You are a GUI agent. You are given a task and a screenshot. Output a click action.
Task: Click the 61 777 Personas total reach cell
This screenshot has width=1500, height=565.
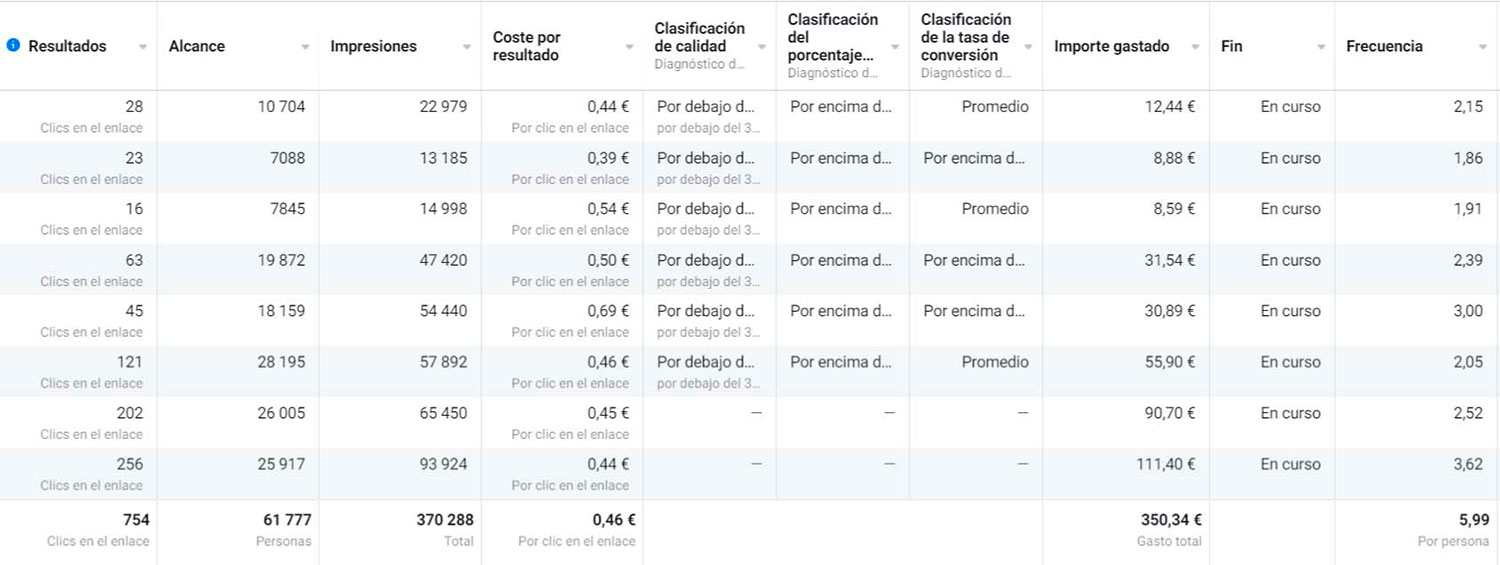(x=238, y=529)
